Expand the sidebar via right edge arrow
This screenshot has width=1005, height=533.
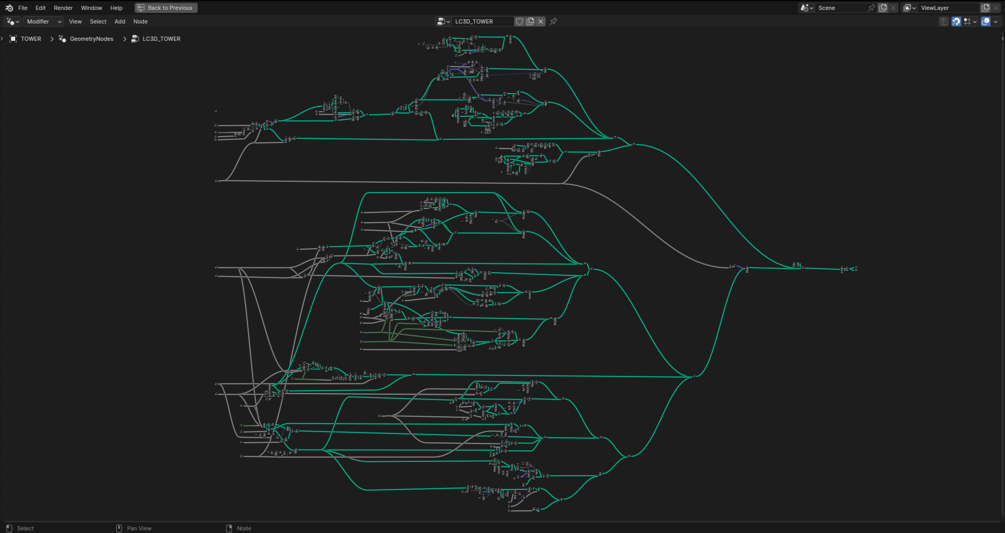coord(1002,39)
